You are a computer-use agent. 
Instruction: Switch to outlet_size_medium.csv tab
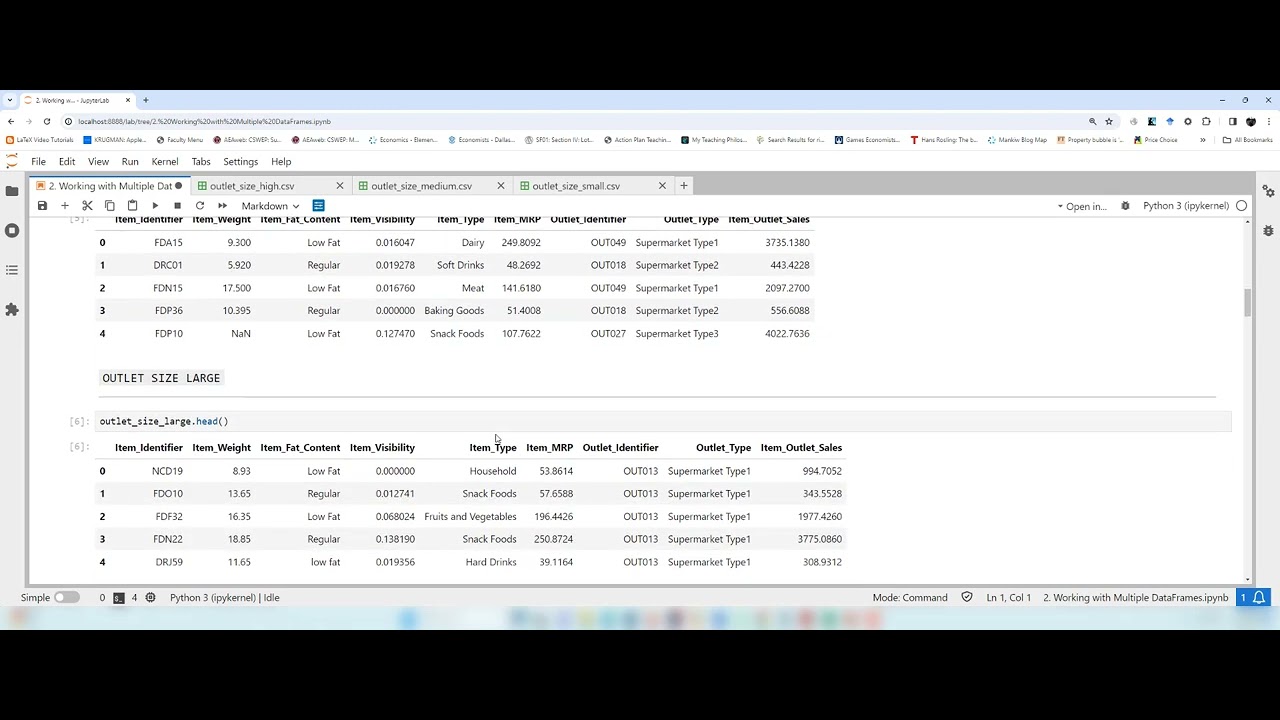coord(421,186)
